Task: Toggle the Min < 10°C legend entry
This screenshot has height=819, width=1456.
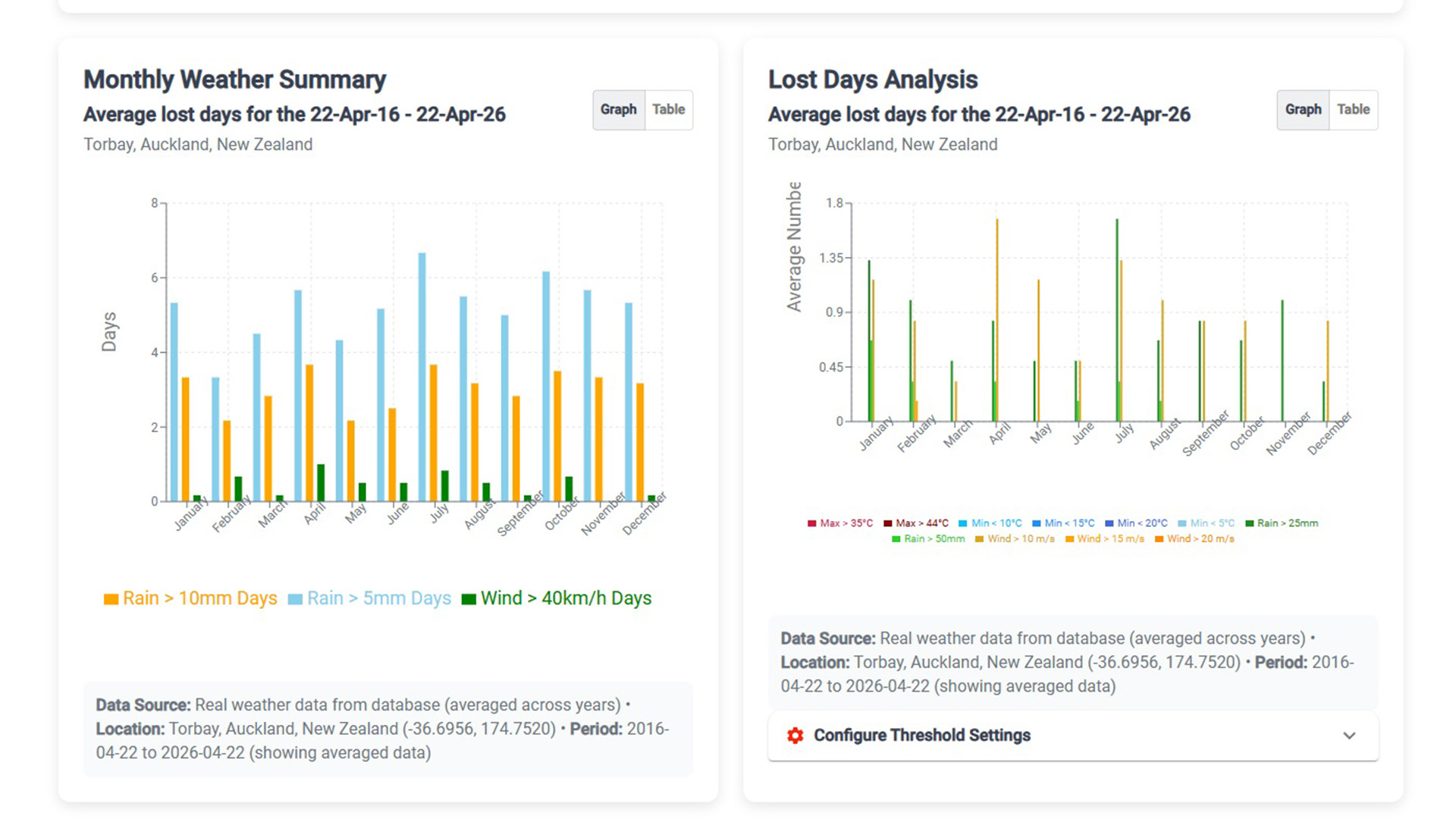Action: tap(990, 523)
